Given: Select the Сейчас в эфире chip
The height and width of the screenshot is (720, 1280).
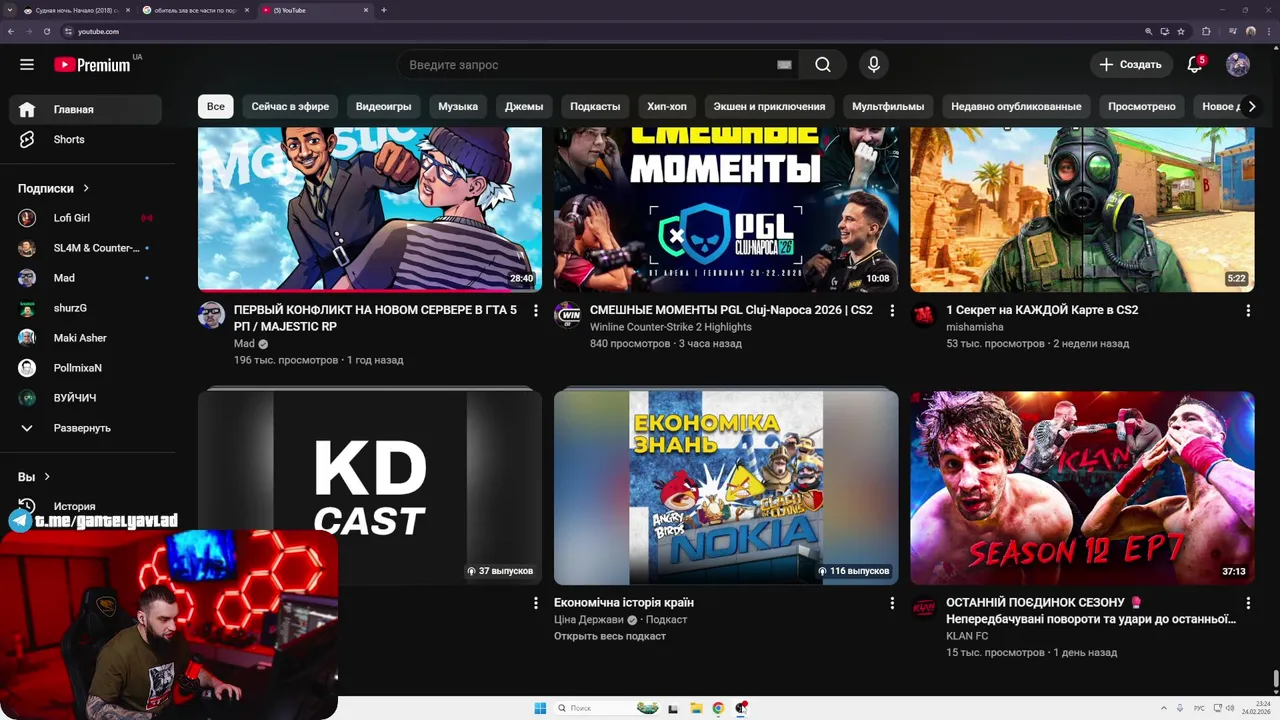Looking at the screenshot, I should [x=290, y=106].
